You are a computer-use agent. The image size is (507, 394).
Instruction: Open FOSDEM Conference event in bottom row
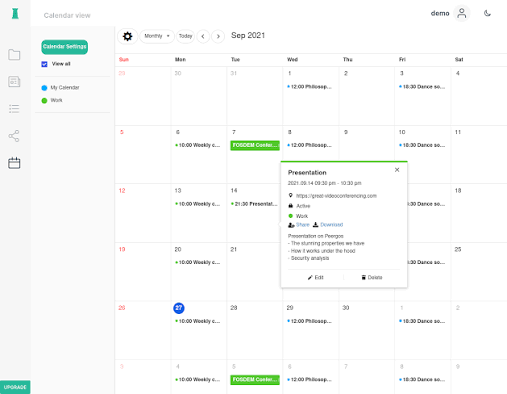point(255,380)
